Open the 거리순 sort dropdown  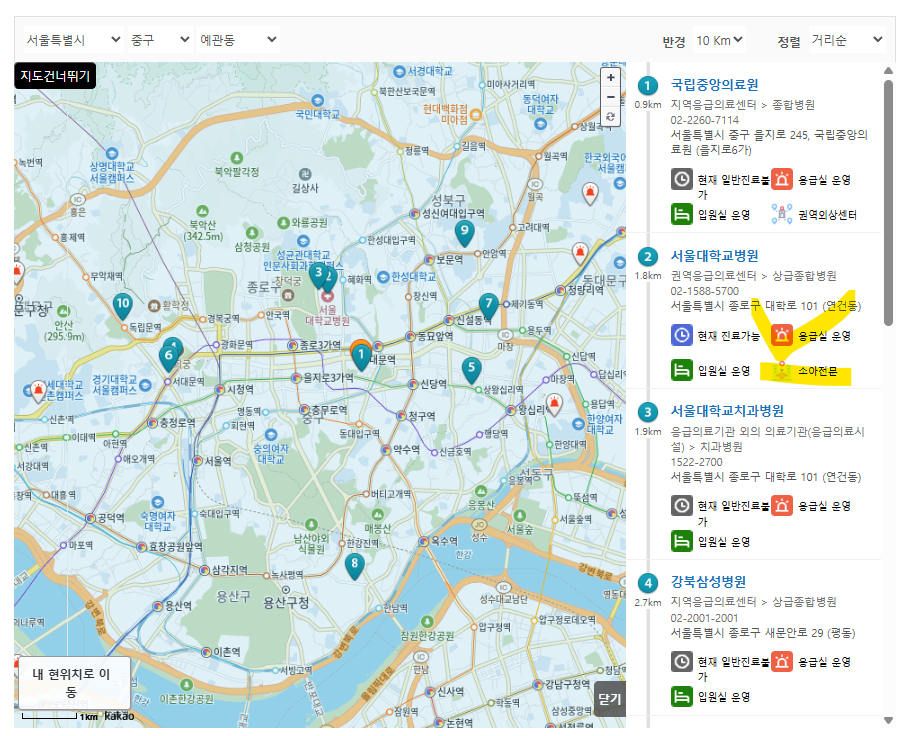(x=847, y=40)
